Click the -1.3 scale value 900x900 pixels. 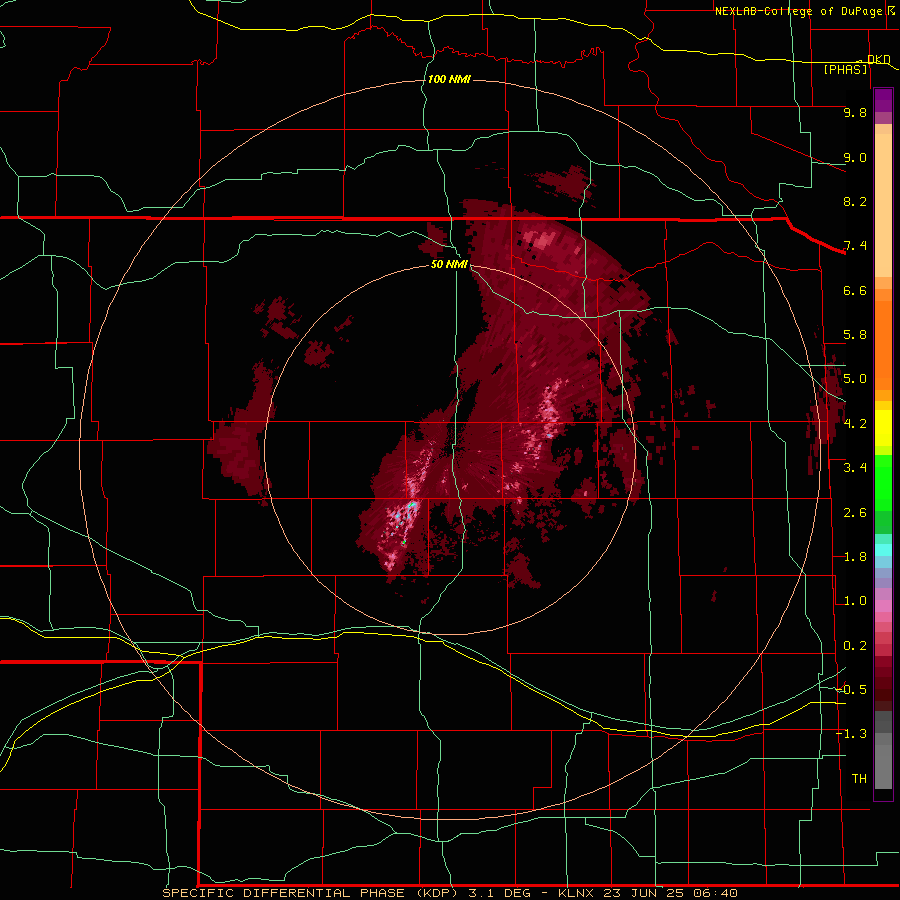852,734
